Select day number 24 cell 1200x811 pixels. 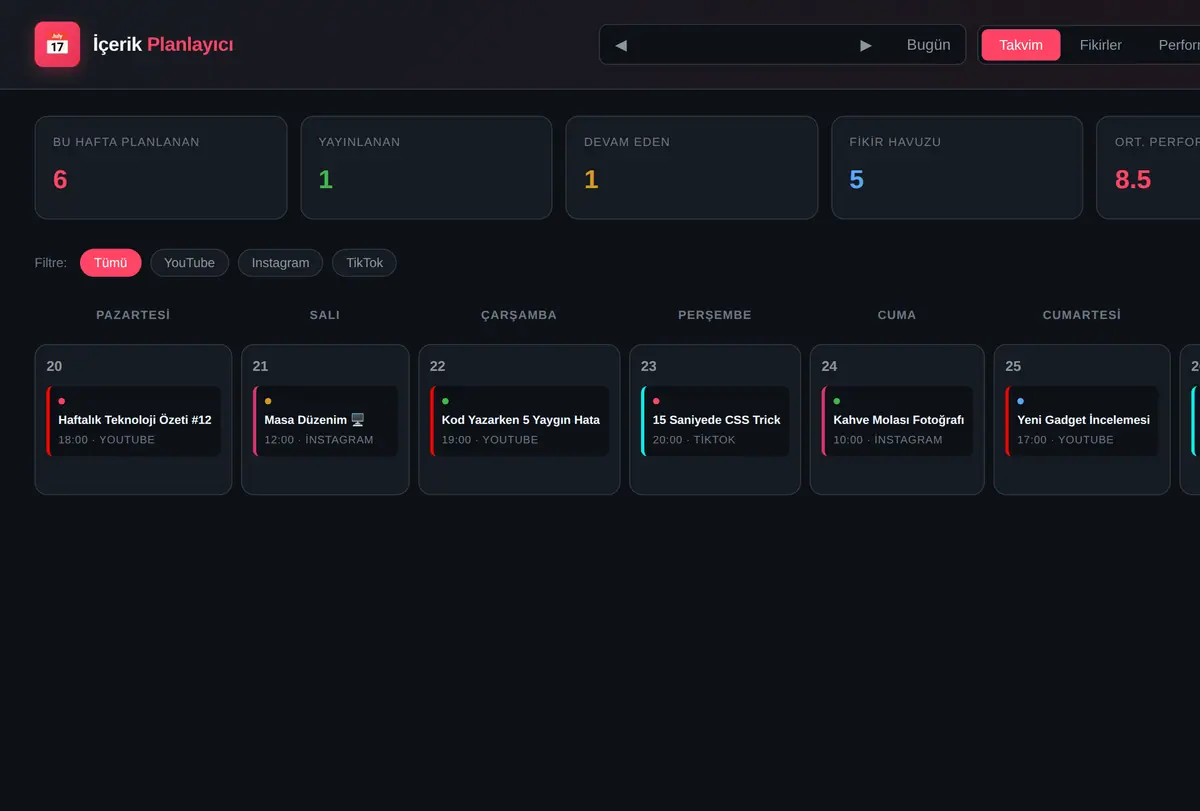coord(897,420)
